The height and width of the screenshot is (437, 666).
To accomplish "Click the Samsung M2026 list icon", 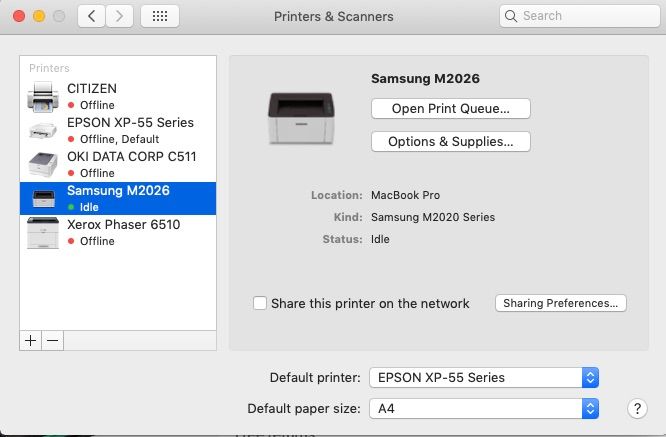I will [x=44, y=198].
